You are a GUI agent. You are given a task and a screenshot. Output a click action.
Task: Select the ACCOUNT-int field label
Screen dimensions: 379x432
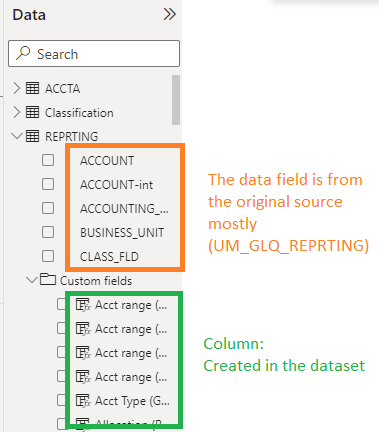(116, 185)
